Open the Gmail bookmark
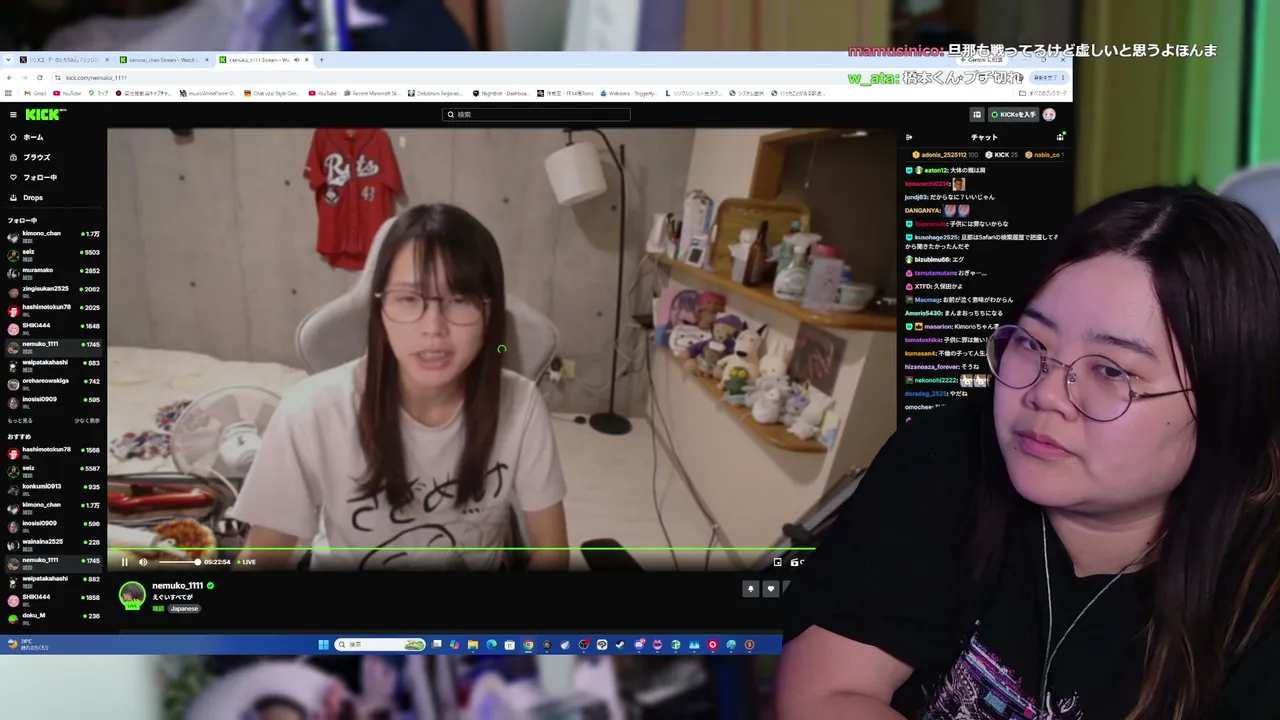Screen dimensions: 1280x720 click(x=34, y=93)
